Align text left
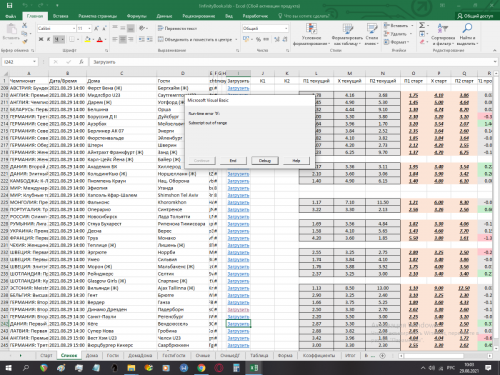 pyautogui.click(x=115, y=39)
